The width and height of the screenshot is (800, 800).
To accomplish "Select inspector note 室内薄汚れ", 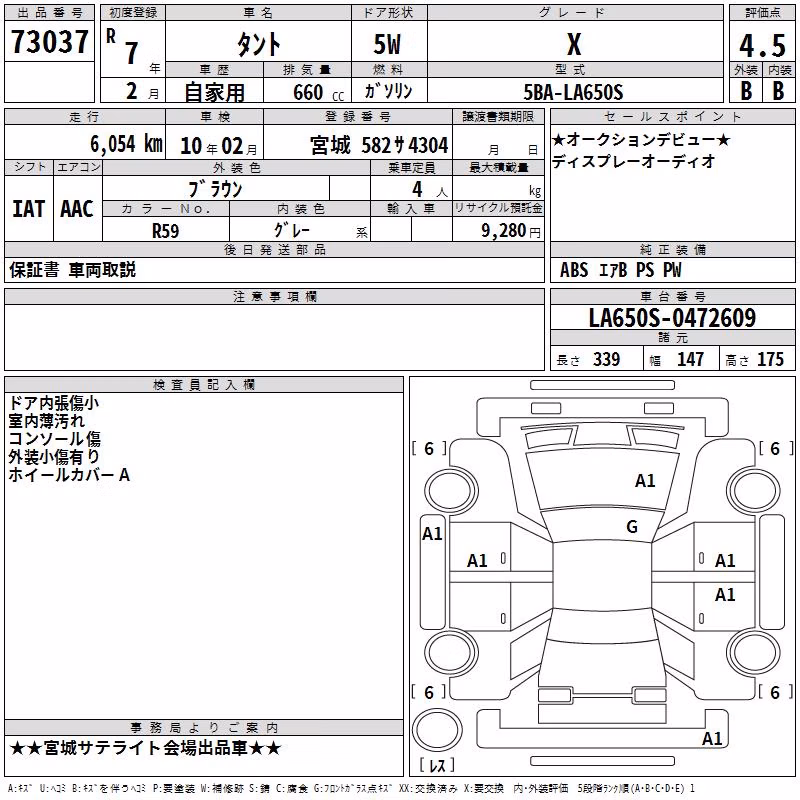I will (x=46, y=421).
